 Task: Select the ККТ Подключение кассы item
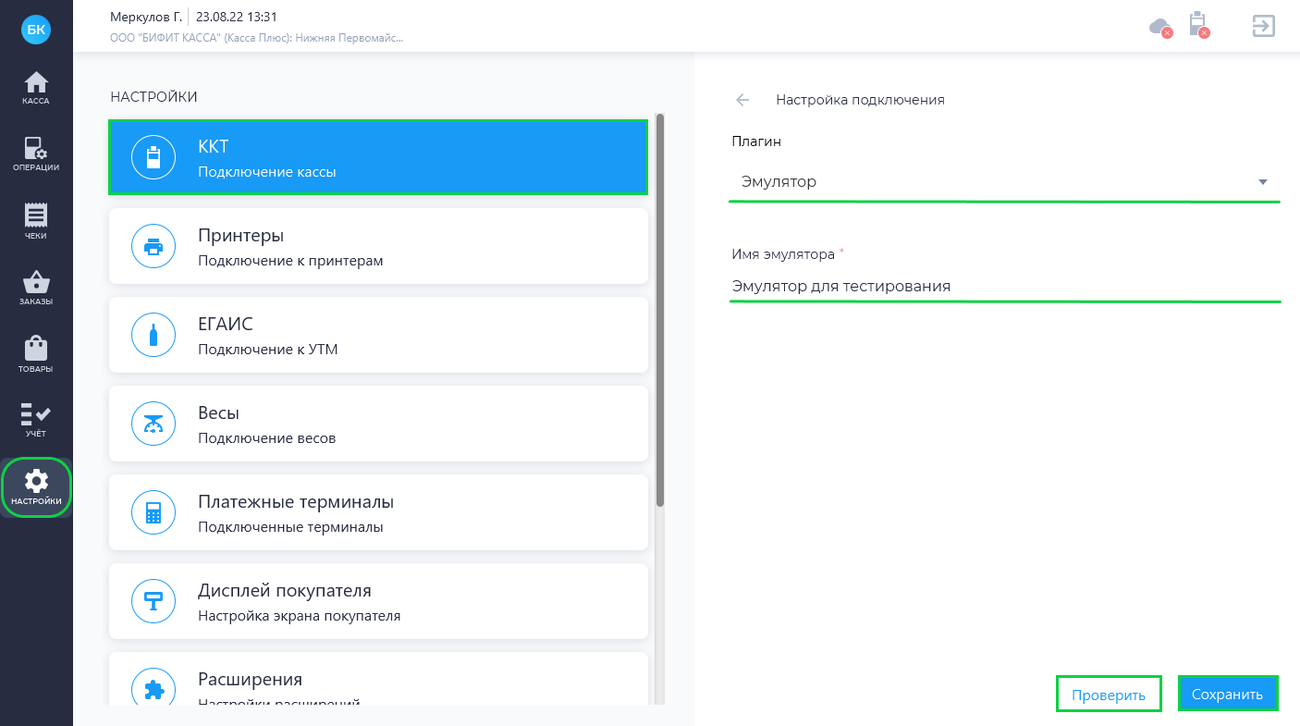click(378, 157)
